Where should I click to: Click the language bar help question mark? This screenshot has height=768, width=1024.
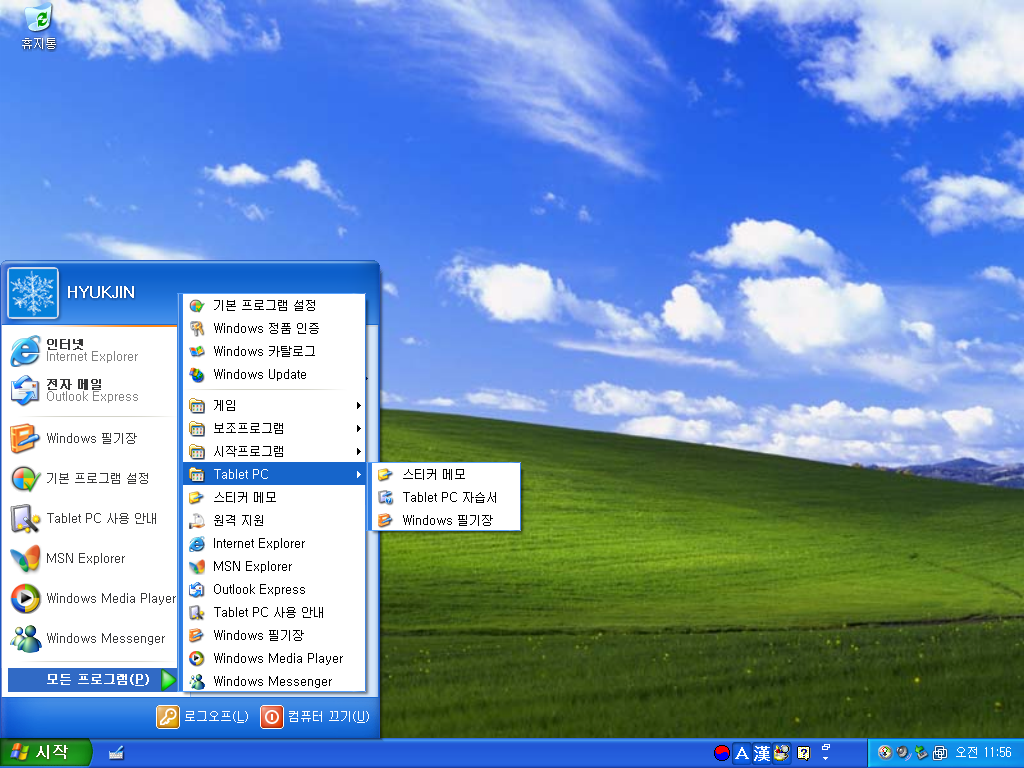pos(804,753)
